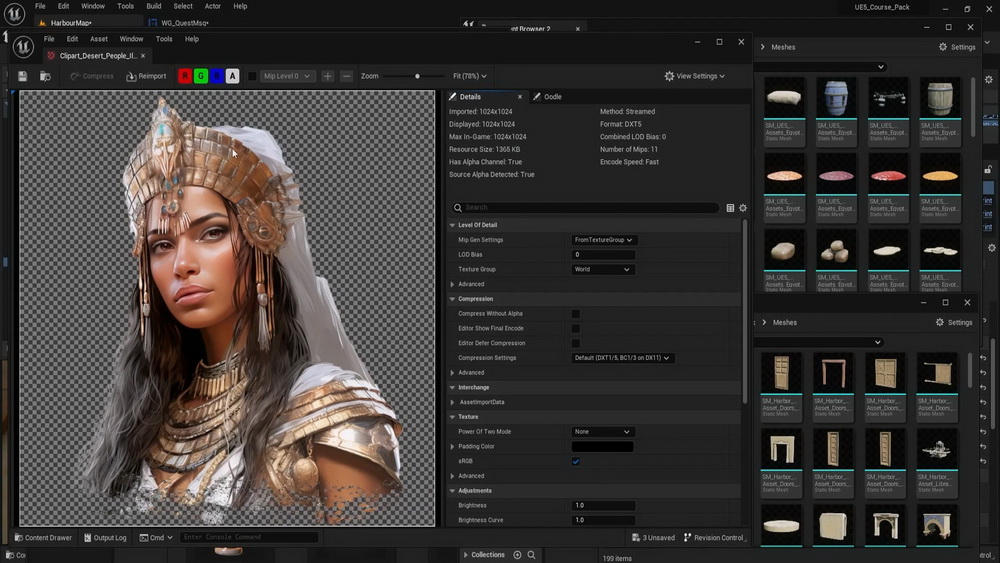Open property matrix table icon near search

point(730,208)
